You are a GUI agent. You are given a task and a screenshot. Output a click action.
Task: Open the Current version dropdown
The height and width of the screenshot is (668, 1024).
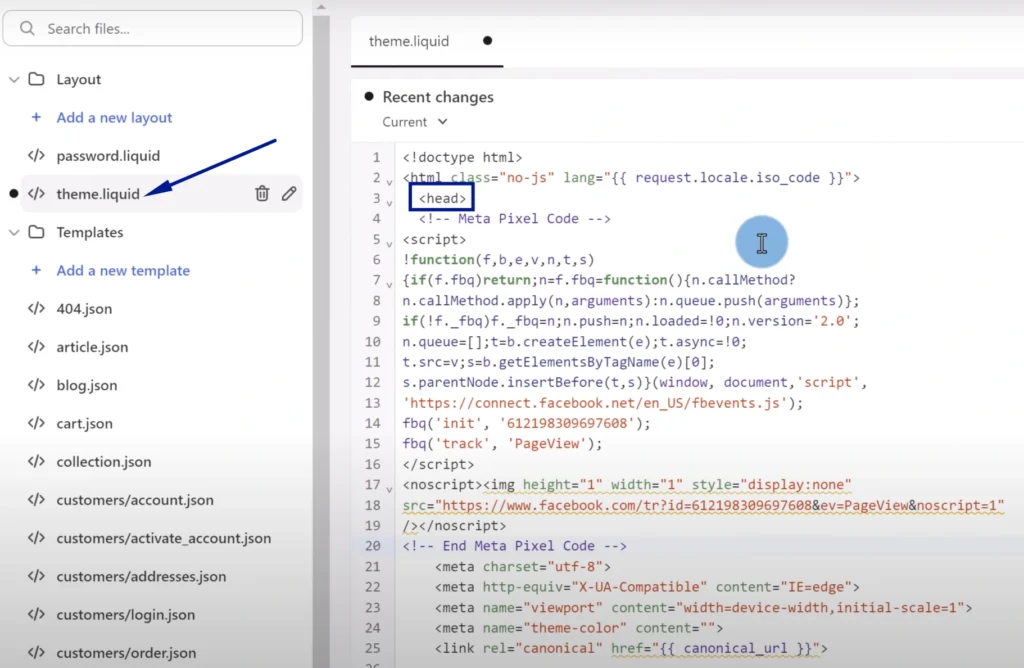click(414, 122)
